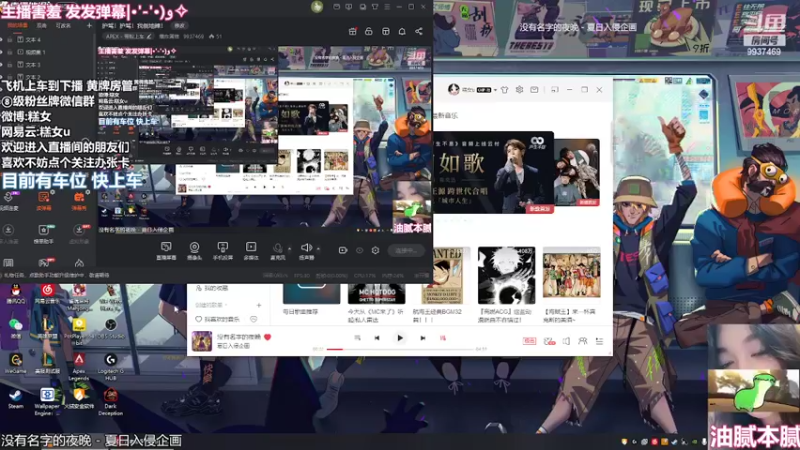Play the current song
The height and width of the screenshot is (450, 800).
pyautogui.click(x=400, y=338)
